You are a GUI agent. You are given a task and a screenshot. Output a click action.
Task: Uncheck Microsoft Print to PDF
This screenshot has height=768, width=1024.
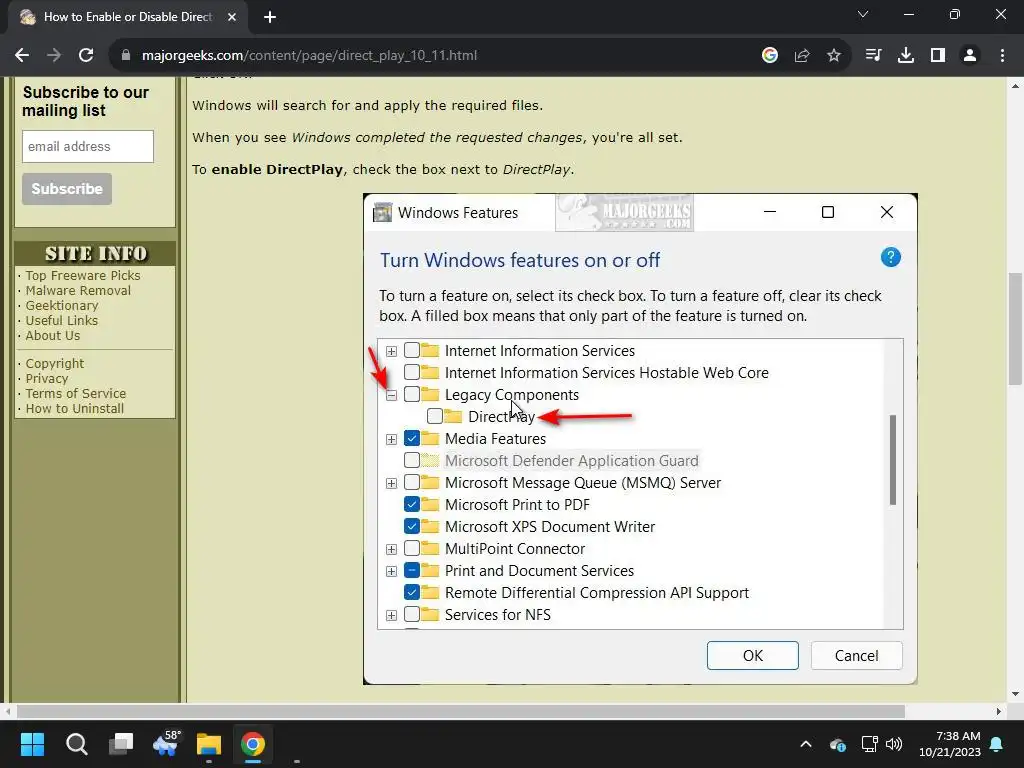[x=411, y=504]
